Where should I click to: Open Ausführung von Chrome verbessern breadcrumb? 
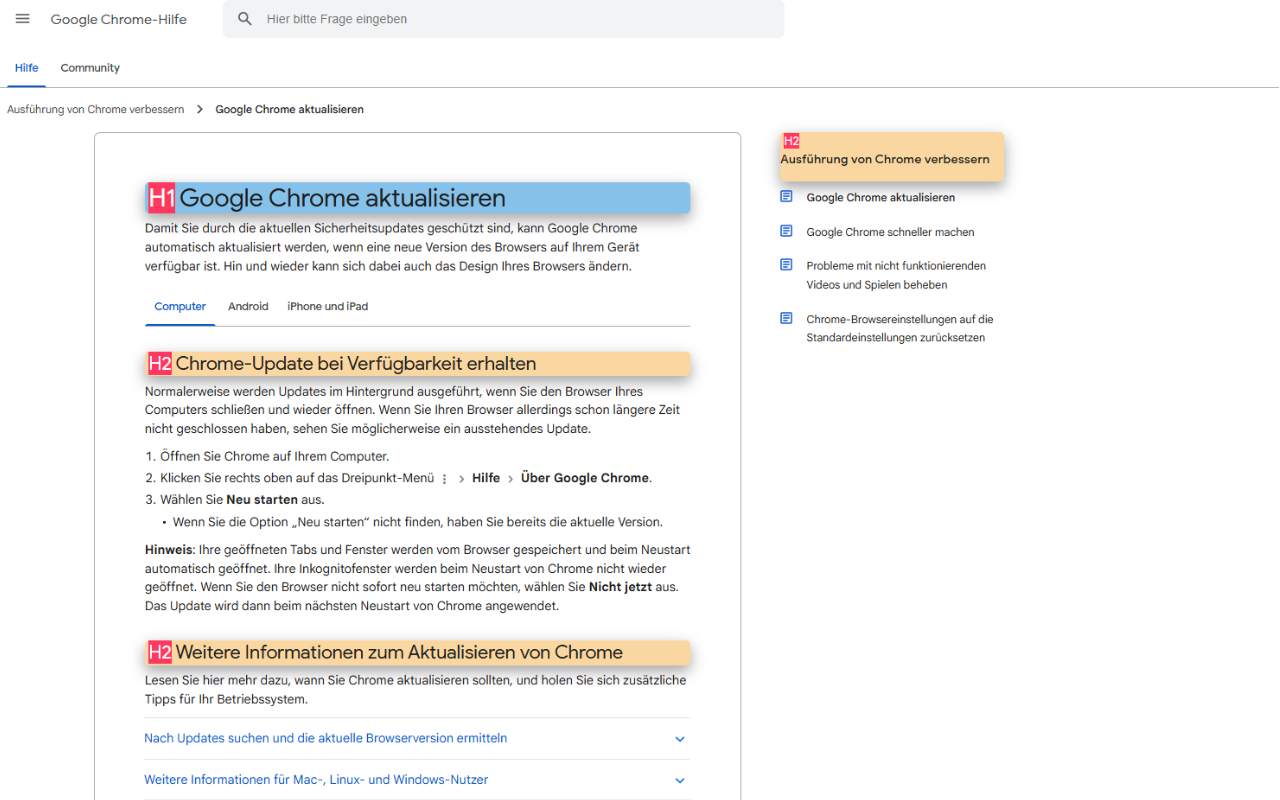pyautogui.click(x=96, y=109)
